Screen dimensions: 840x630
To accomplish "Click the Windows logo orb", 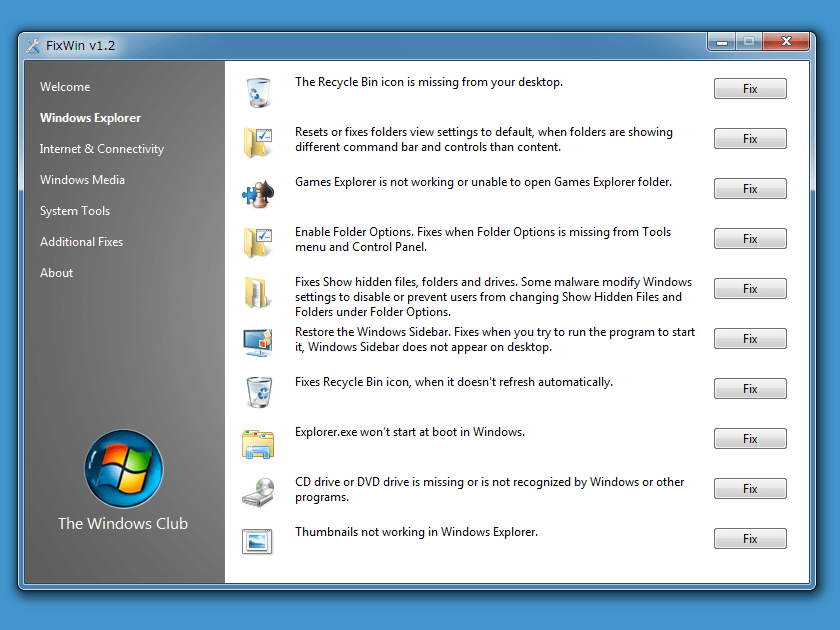I will [x=124, y=469].
